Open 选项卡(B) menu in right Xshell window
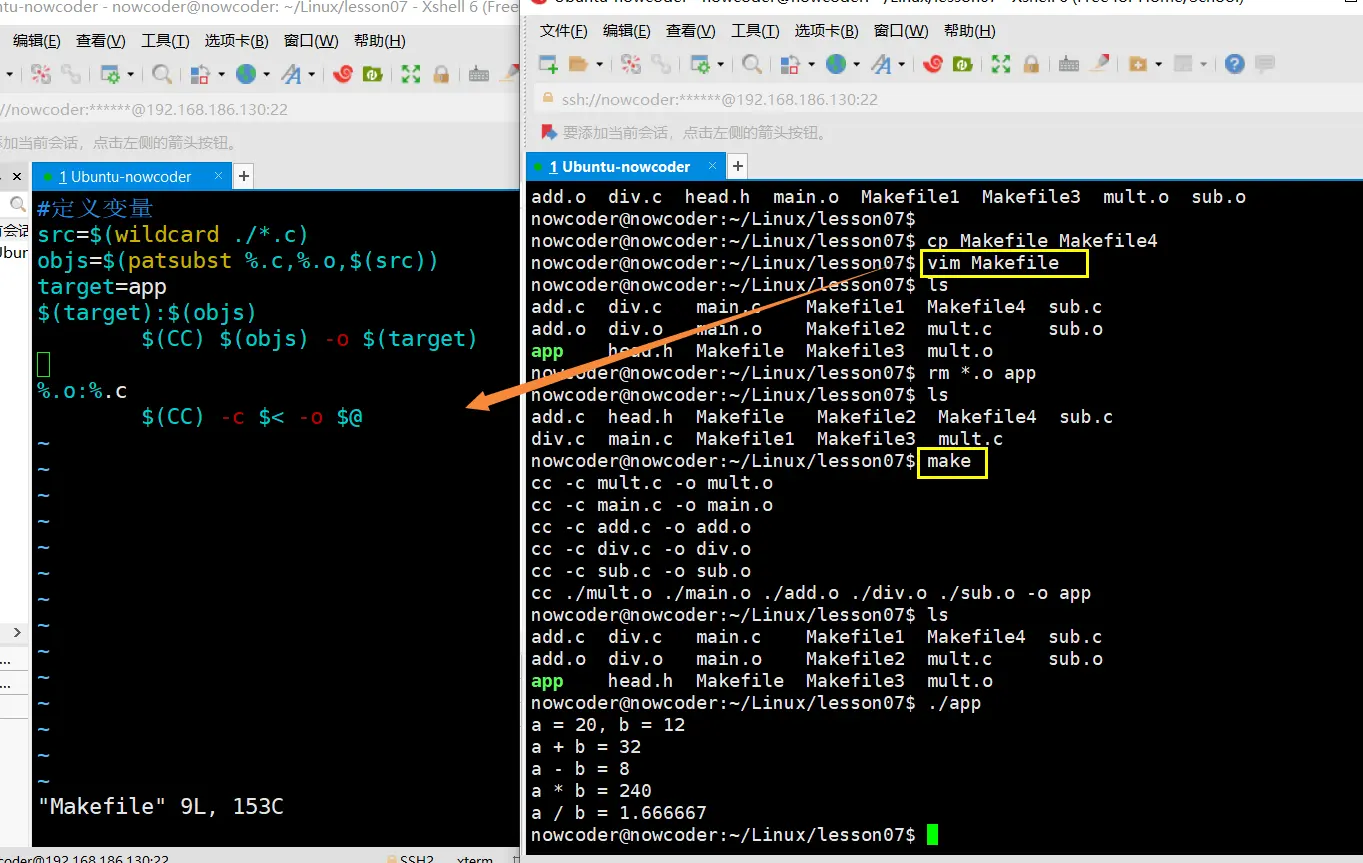Viewport: 1363px width, 863px height. pyautogui.click(x=826, y=31)
